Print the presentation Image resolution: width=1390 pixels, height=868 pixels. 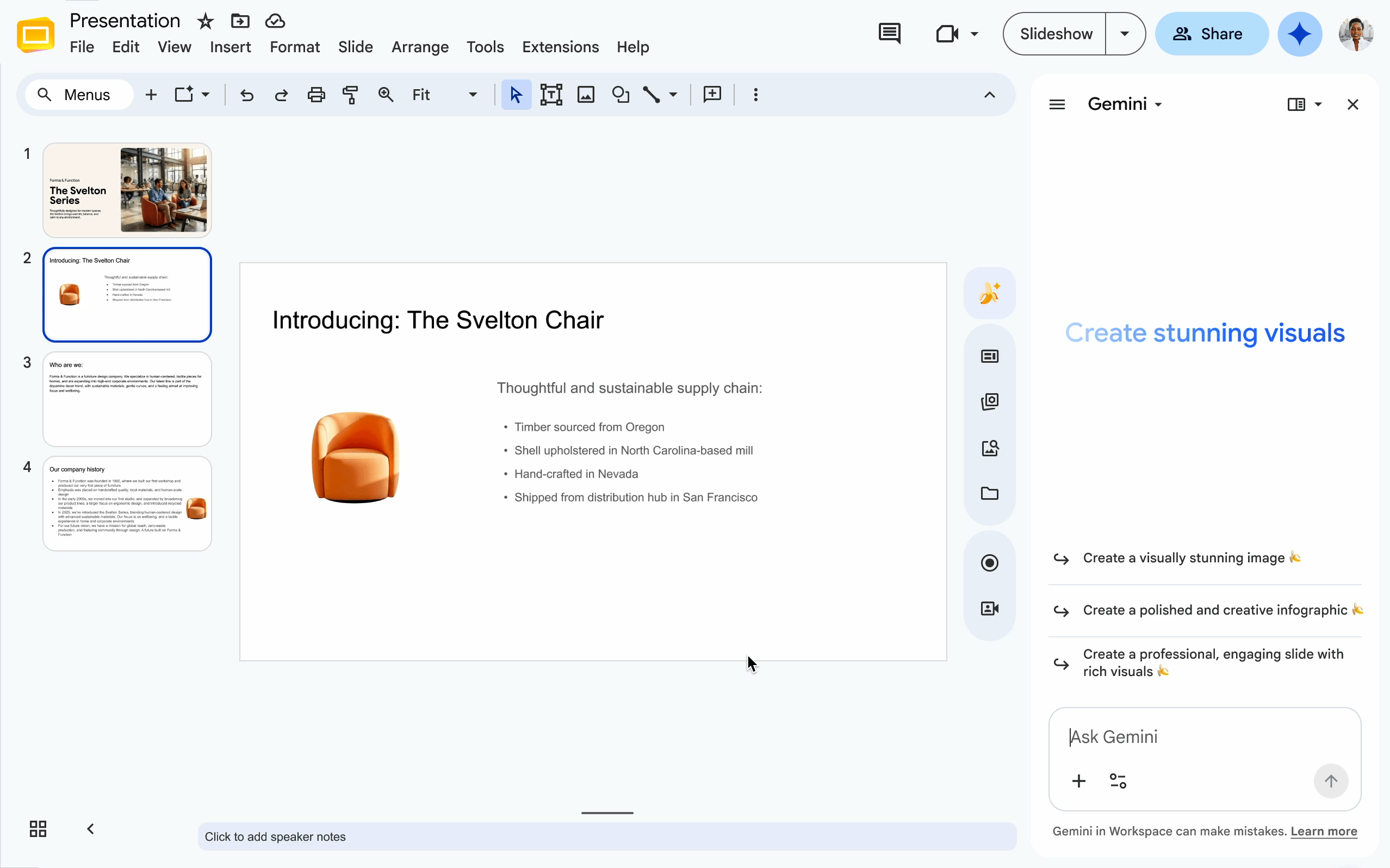point(316,95)
